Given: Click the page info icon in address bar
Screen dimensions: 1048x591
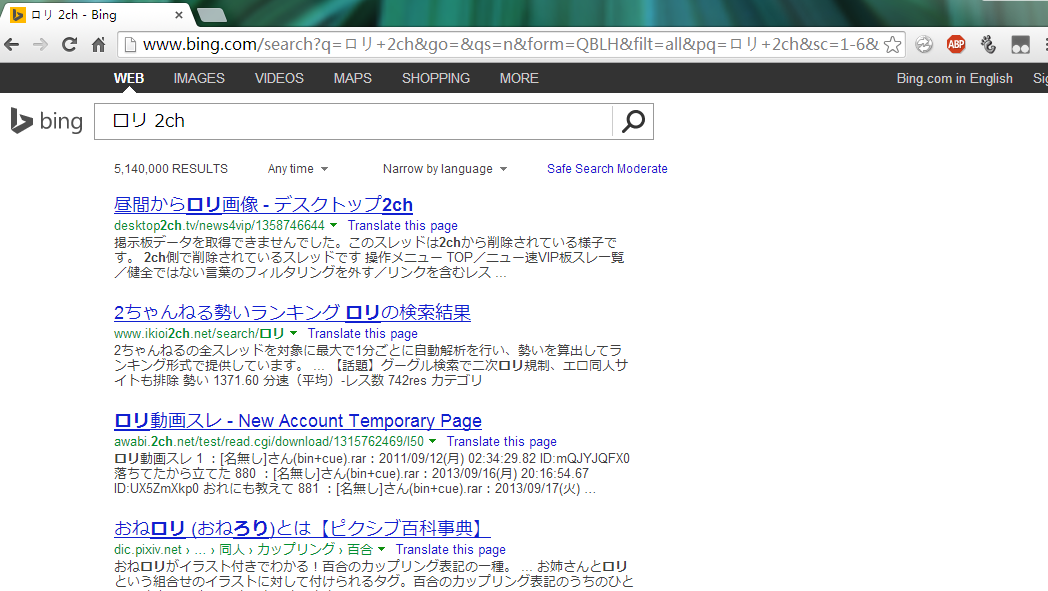Looking at the screenshot, I should coord(130,45).
